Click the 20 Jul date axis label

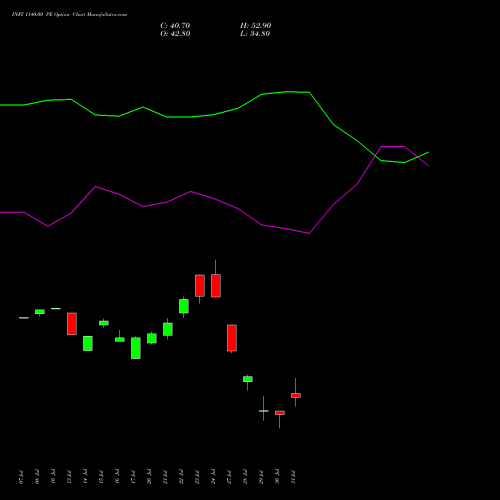[149, 477]
